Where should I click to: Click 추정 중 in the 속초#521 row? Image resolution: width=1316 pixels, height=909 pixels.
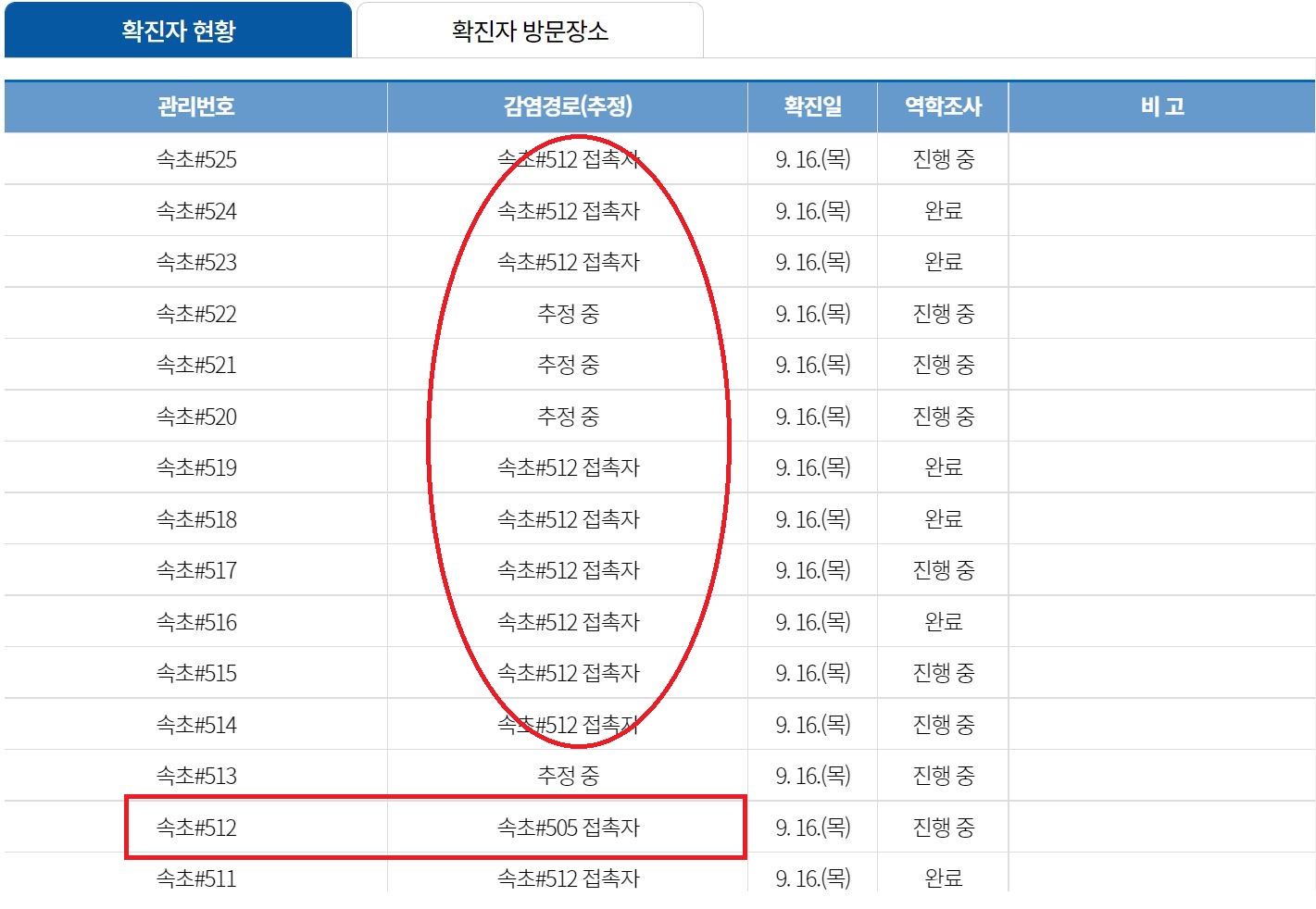568,365
